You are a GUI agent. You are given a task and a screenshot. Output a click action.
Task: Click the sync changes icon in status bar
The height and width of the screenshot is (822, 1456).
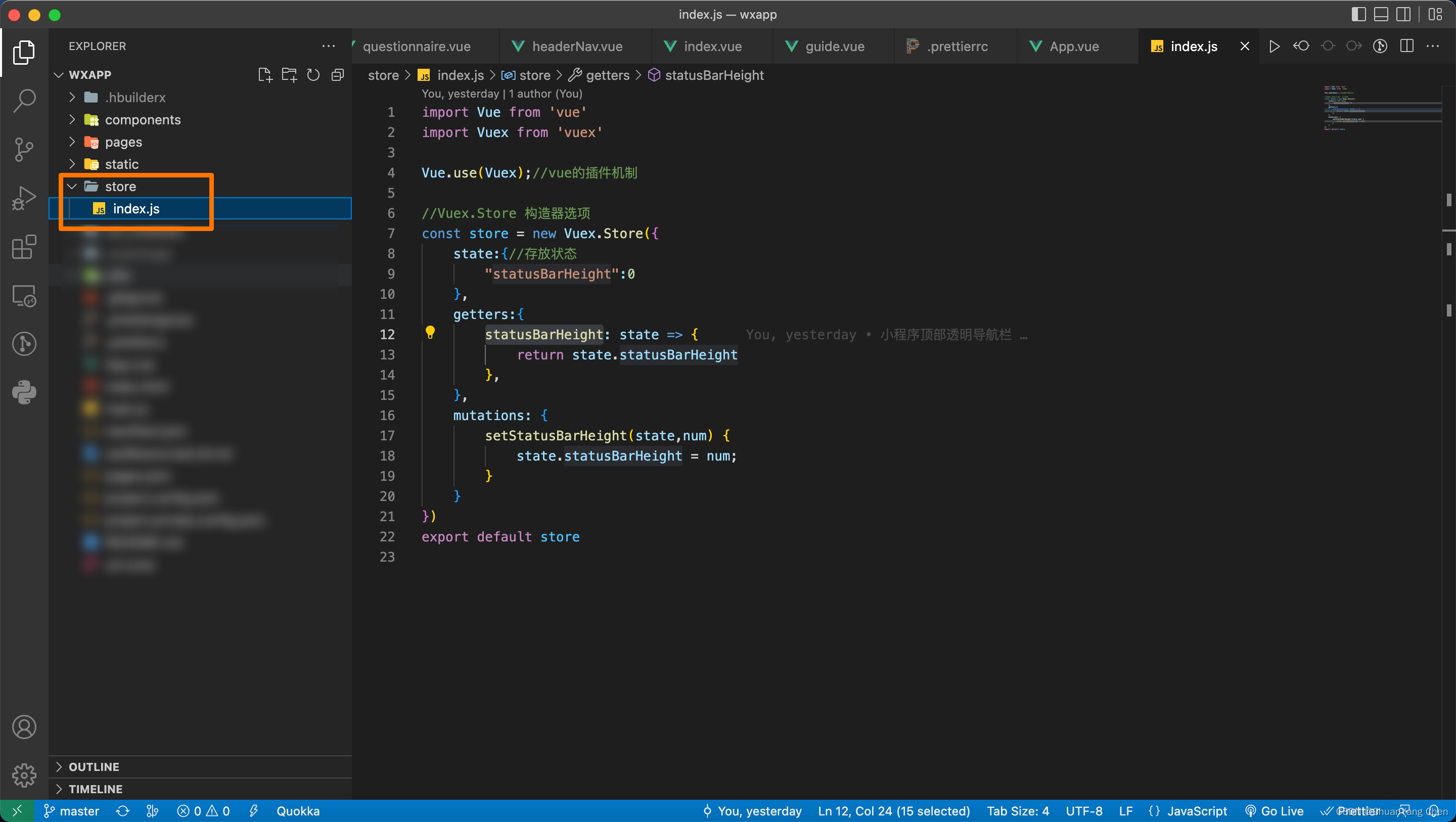(123, 811)
